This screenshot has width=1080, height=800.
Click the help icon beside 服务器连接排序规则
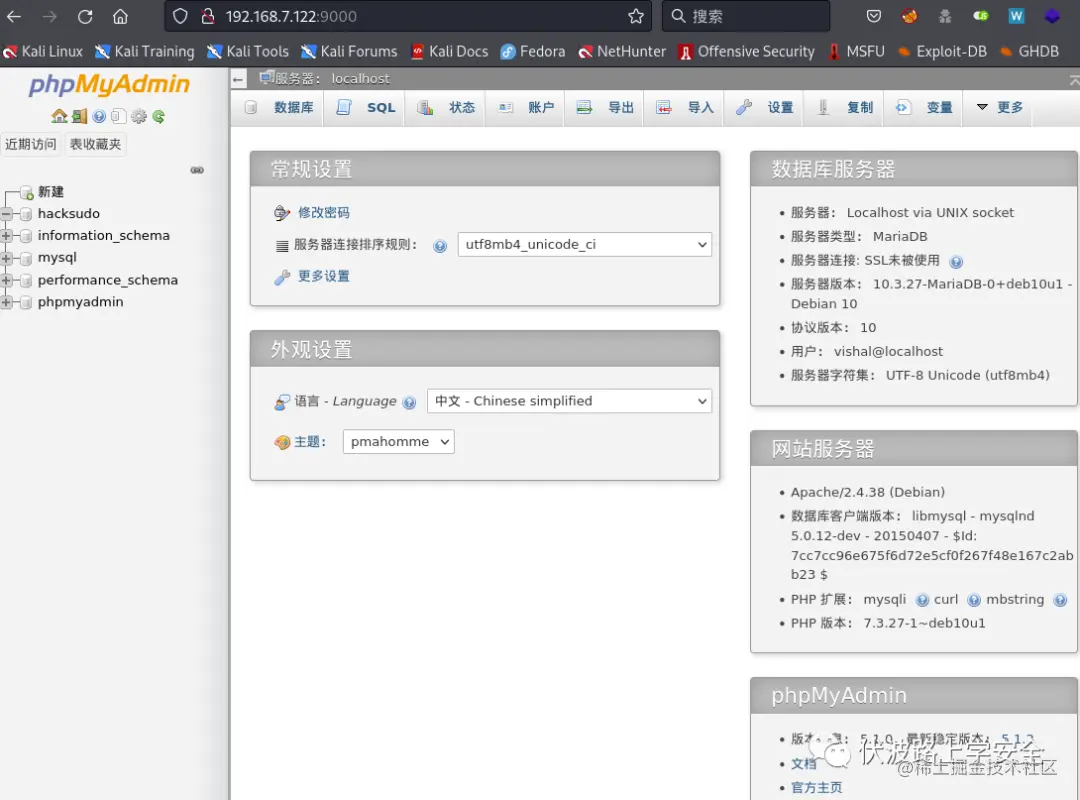coord(440,245)
